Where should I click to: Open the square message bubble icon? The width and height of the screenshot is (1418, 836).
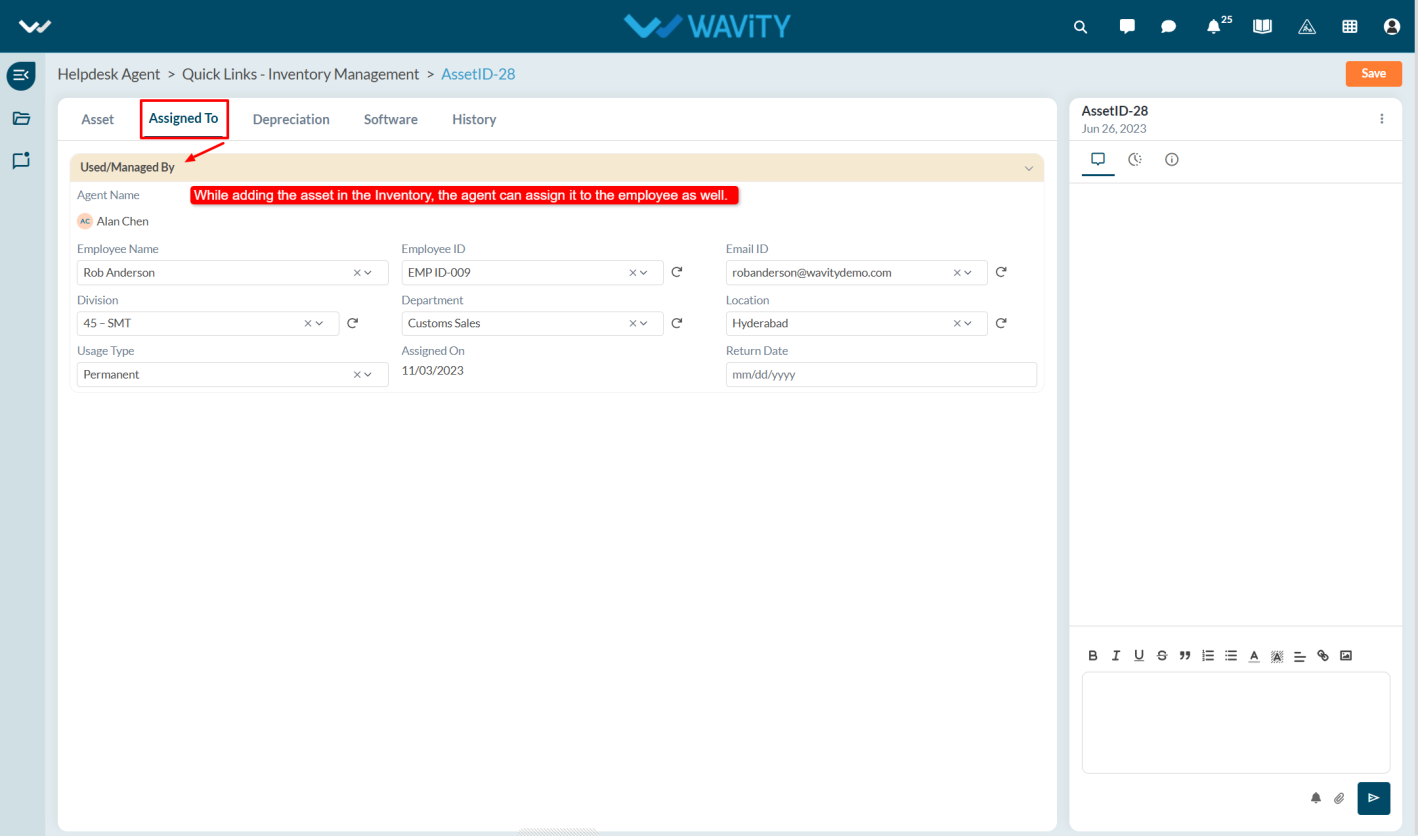[1127, 27]
